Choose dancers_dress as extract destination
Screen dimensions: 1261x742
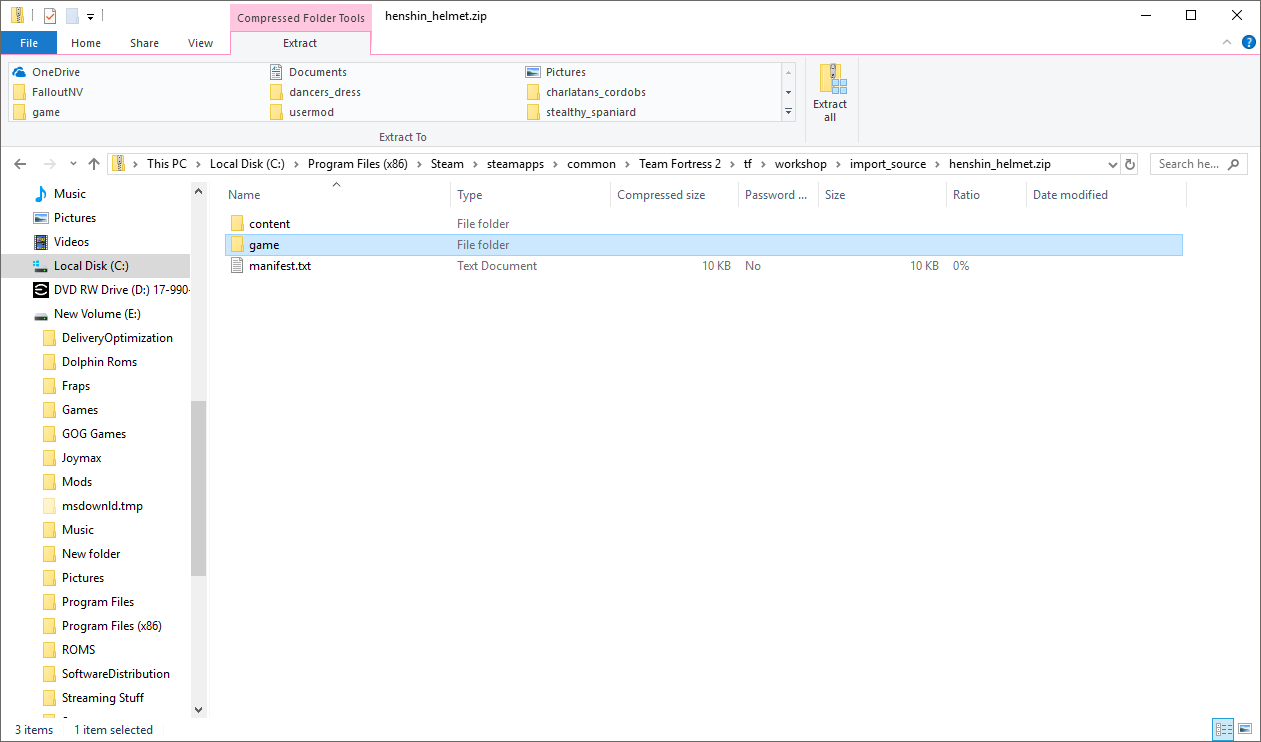(315, 92)
